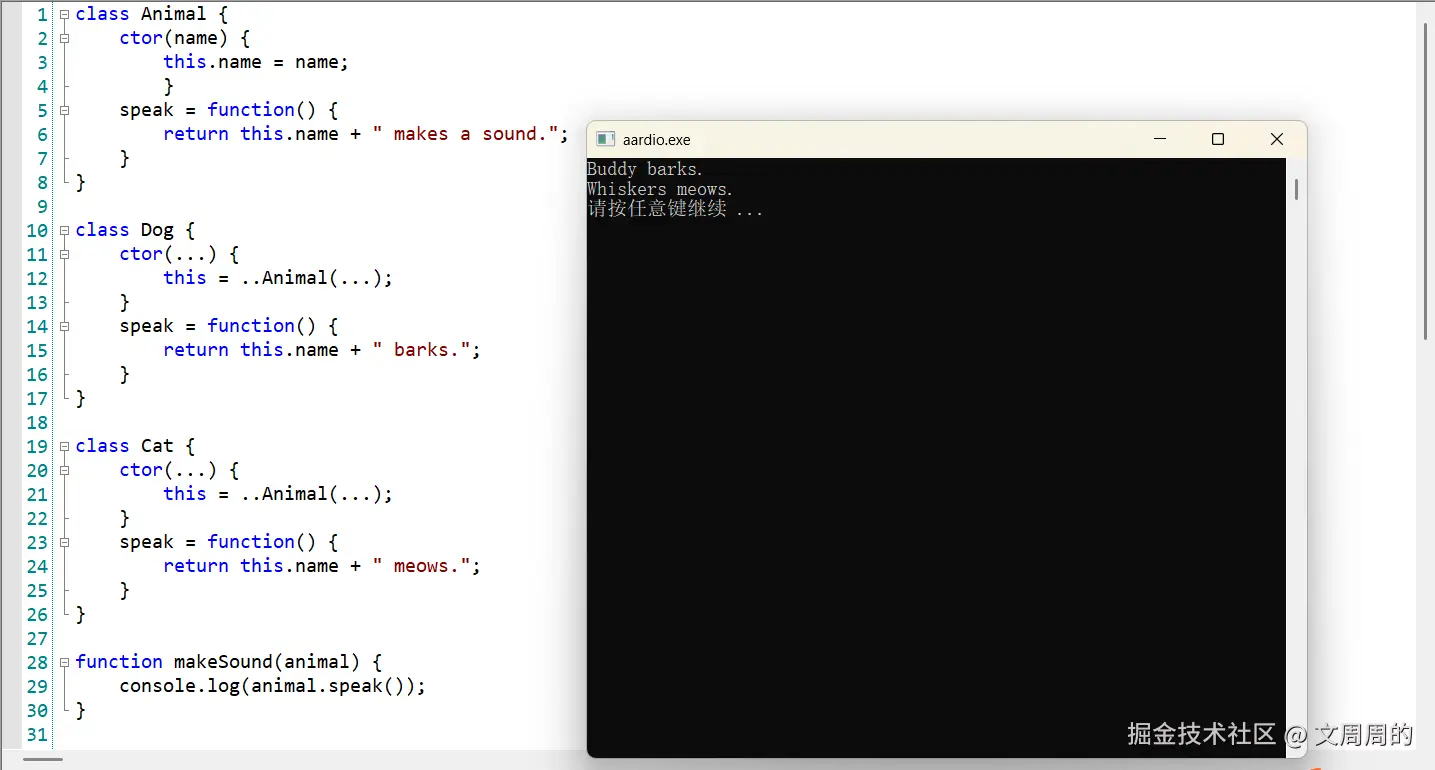Click line number 9 in the gutter
Screen dimensions: 1435x770
point(42,206)
